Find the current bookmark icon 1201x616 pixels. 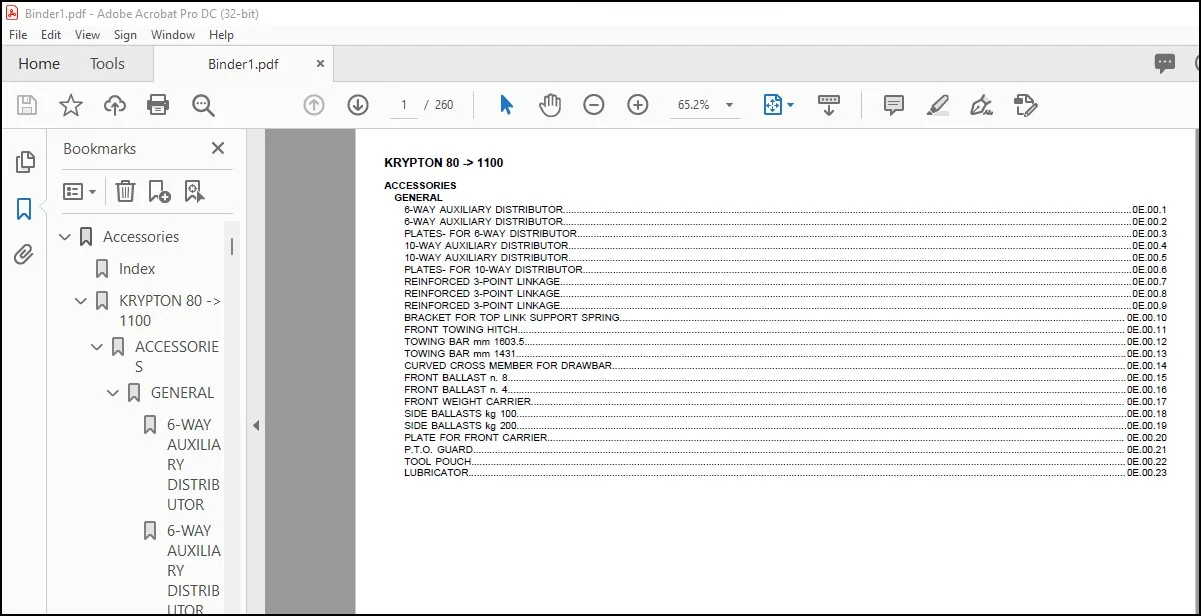point(193,191)
